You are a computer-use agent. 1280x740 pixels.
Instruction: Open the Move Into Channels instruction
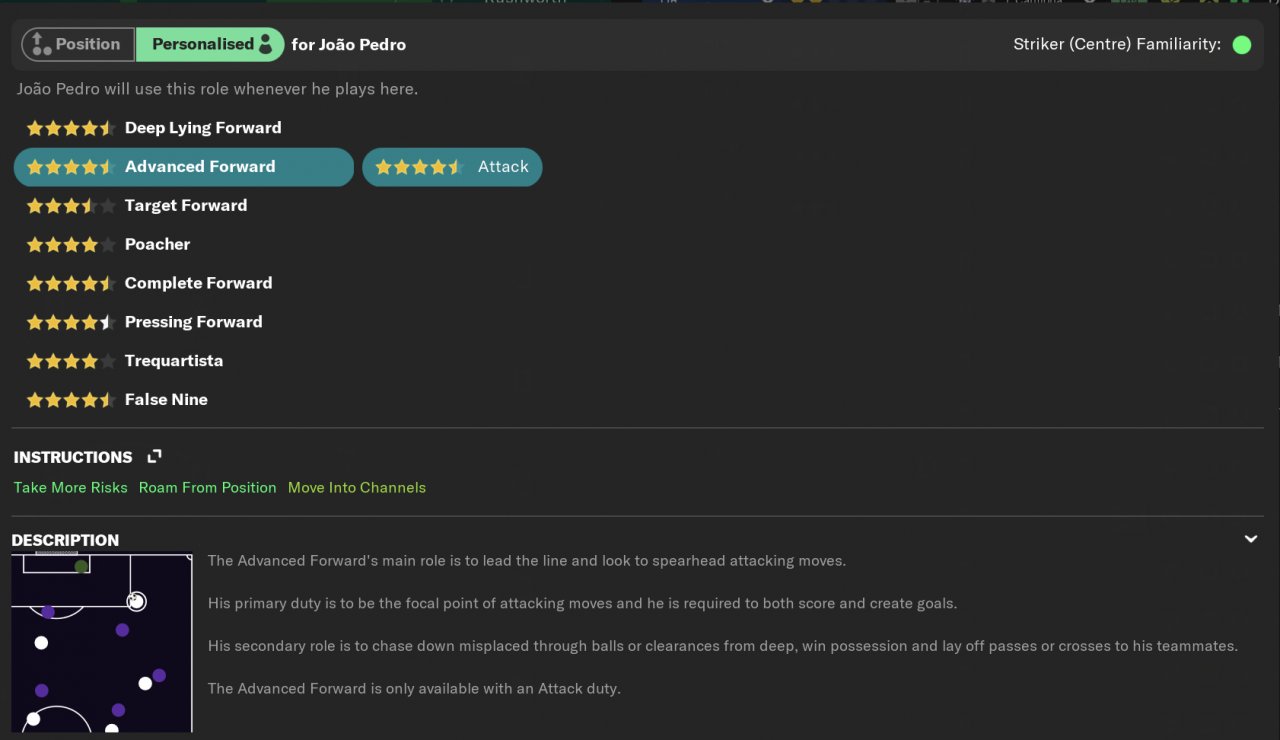click(357, 488)
